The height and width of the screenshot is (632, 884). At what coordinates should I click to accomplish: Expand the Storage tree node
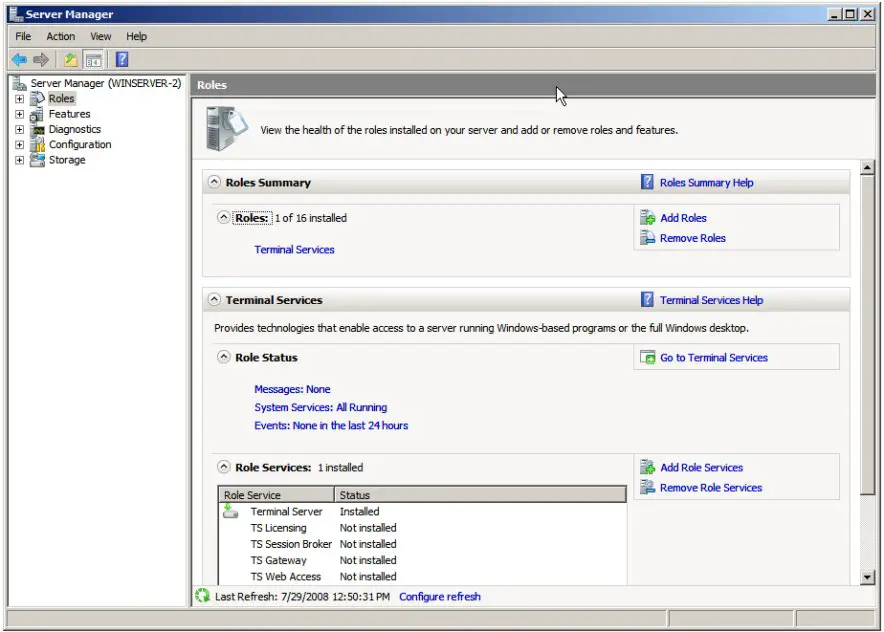click(19, 160)
